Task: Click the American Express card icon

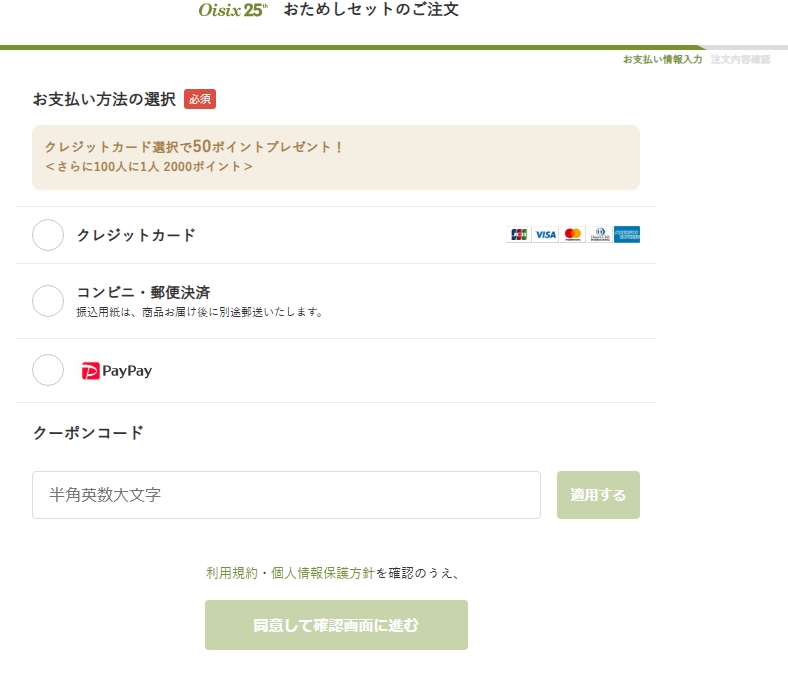Action: pos(627,235)
